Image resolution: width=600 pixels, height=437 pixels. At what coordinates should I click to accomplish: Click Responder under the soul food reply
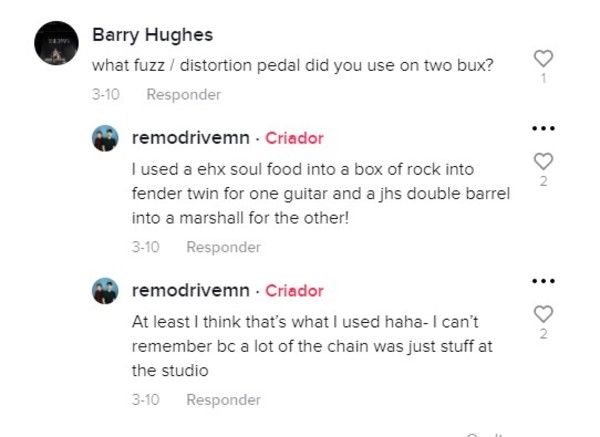223,247
